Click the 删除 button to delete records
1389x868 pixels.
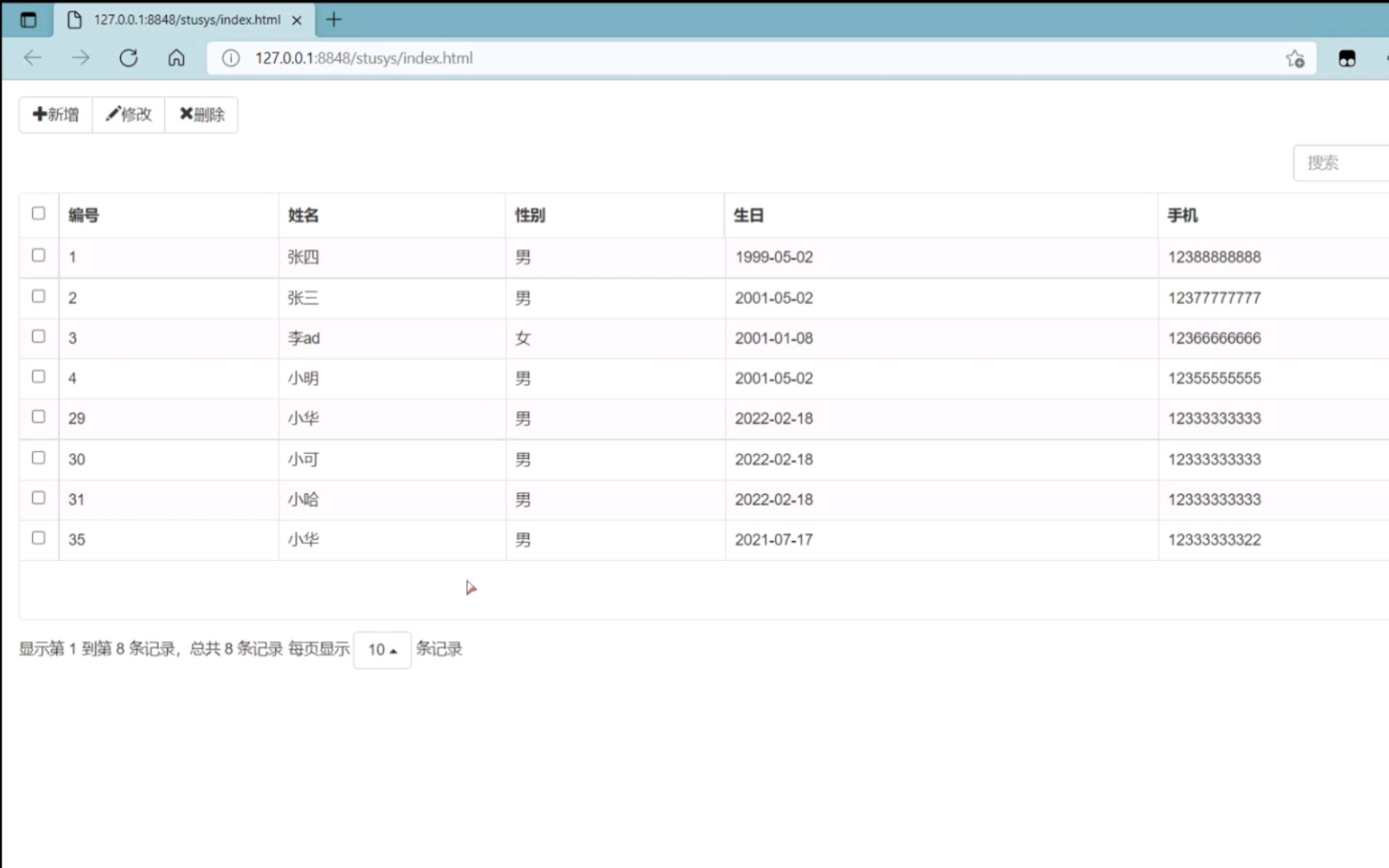(201, 114)
